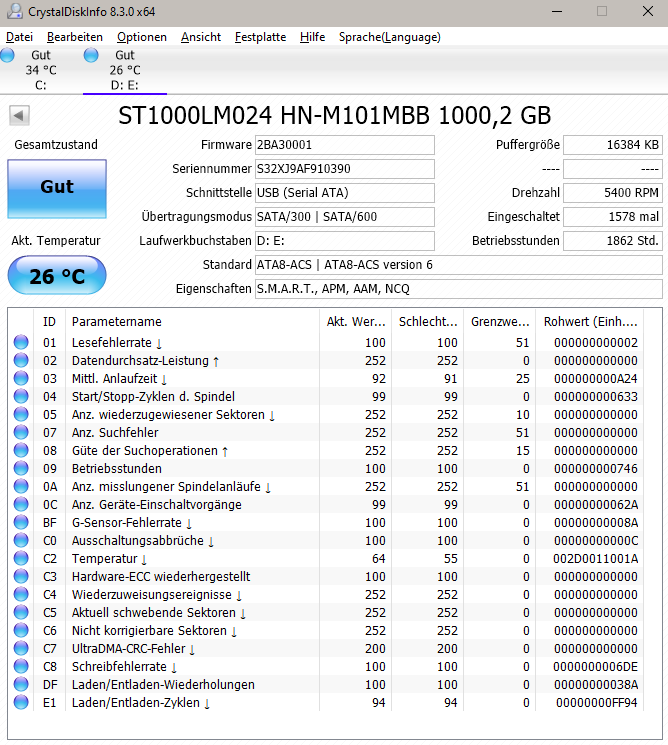Image resolution: width=668 pixels, height=745 pixels.
Task: Click the Standard field ATA8-ACS
Action: (x=458, y=265)
